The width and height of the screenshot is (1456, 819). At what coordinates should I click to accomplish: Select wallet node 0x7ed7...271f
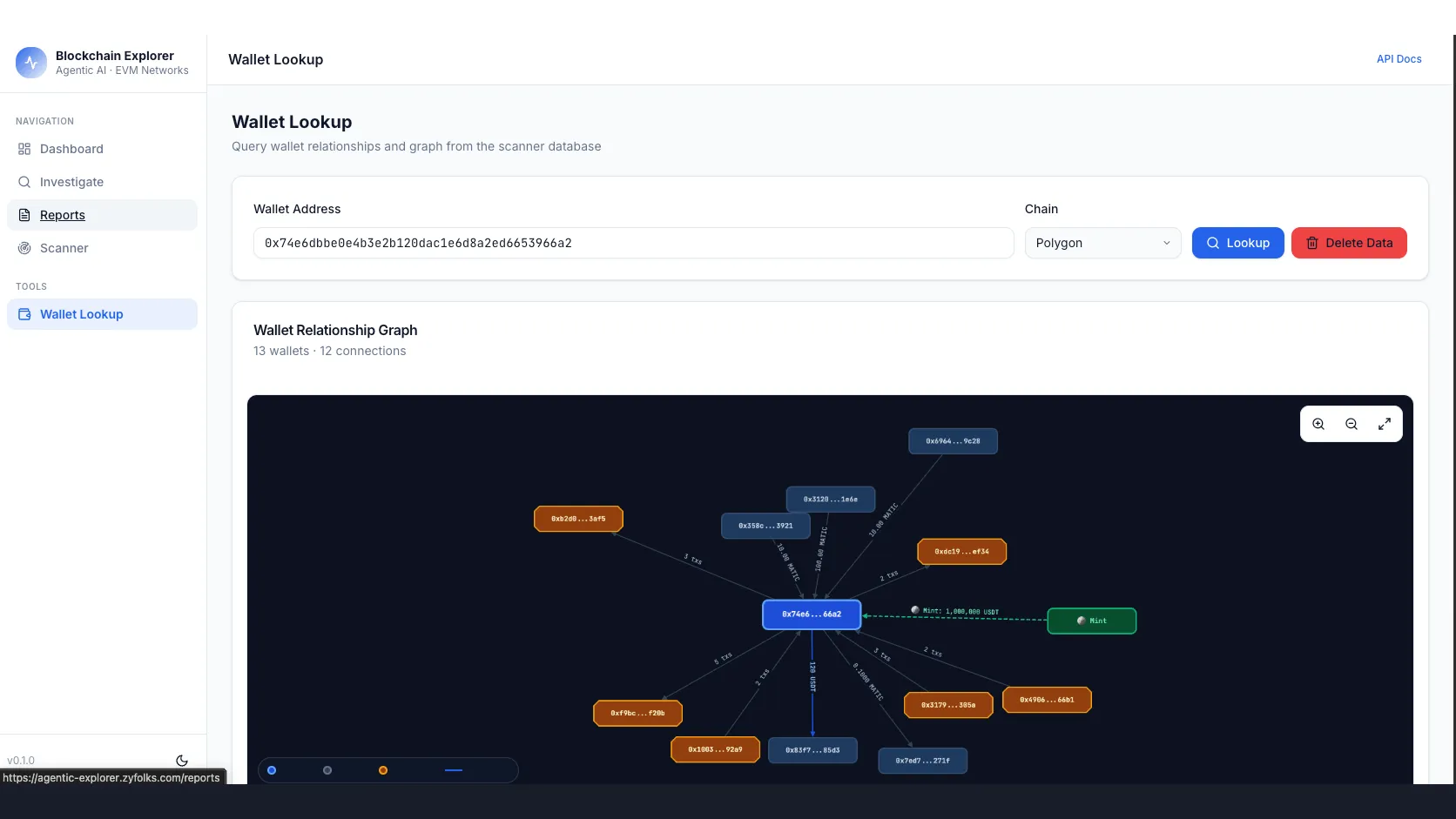[923, 761]
